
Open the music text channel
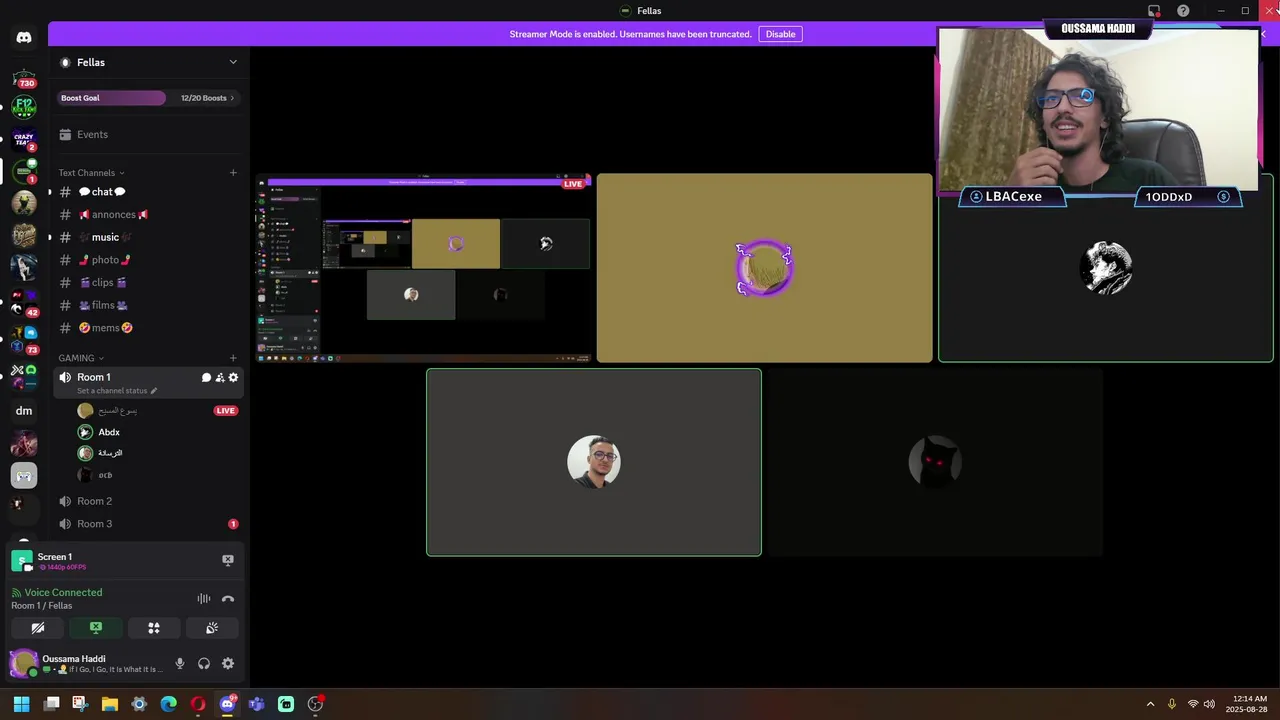tap(148, 237)
